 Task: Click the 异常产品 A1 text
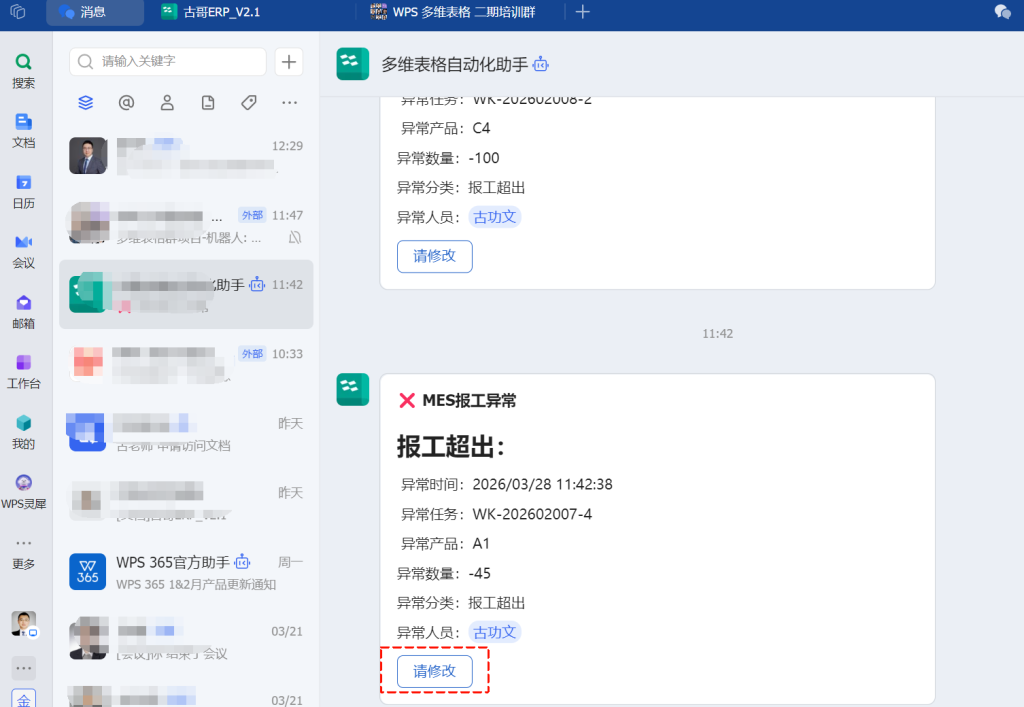445,544
